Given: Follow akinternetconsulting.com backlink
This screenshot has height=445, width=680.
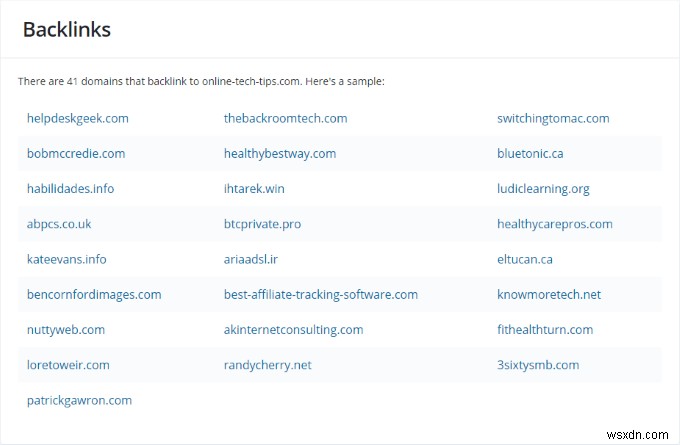Looking at the screenshot, I should (x=294, y=330).
